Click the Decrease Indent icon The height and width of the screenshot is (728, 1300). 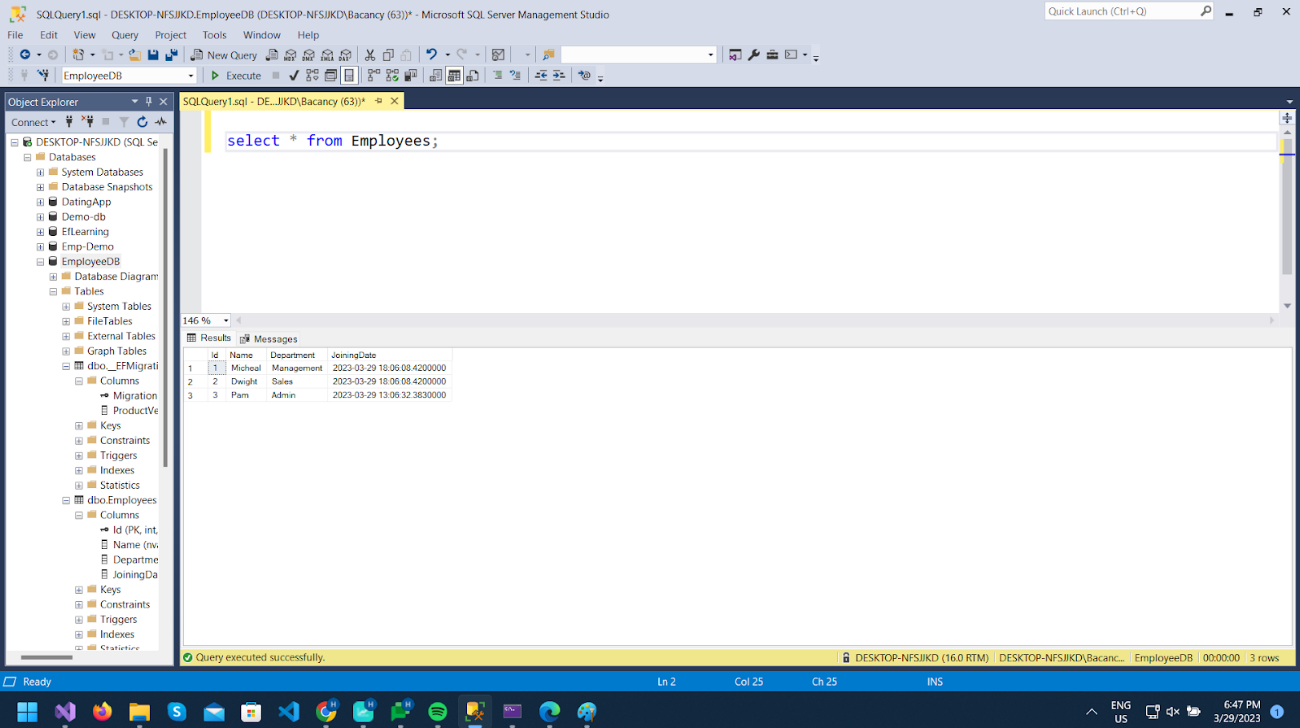tap(541, 75)
